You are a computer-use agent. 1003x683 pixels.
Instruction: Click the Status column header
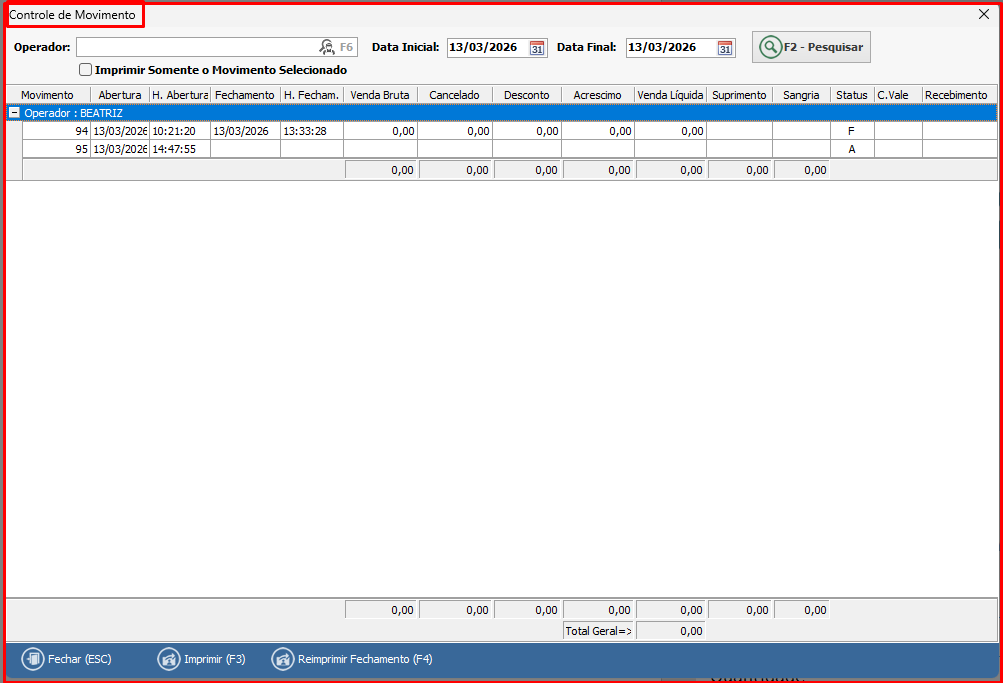[x=852, y=95]
